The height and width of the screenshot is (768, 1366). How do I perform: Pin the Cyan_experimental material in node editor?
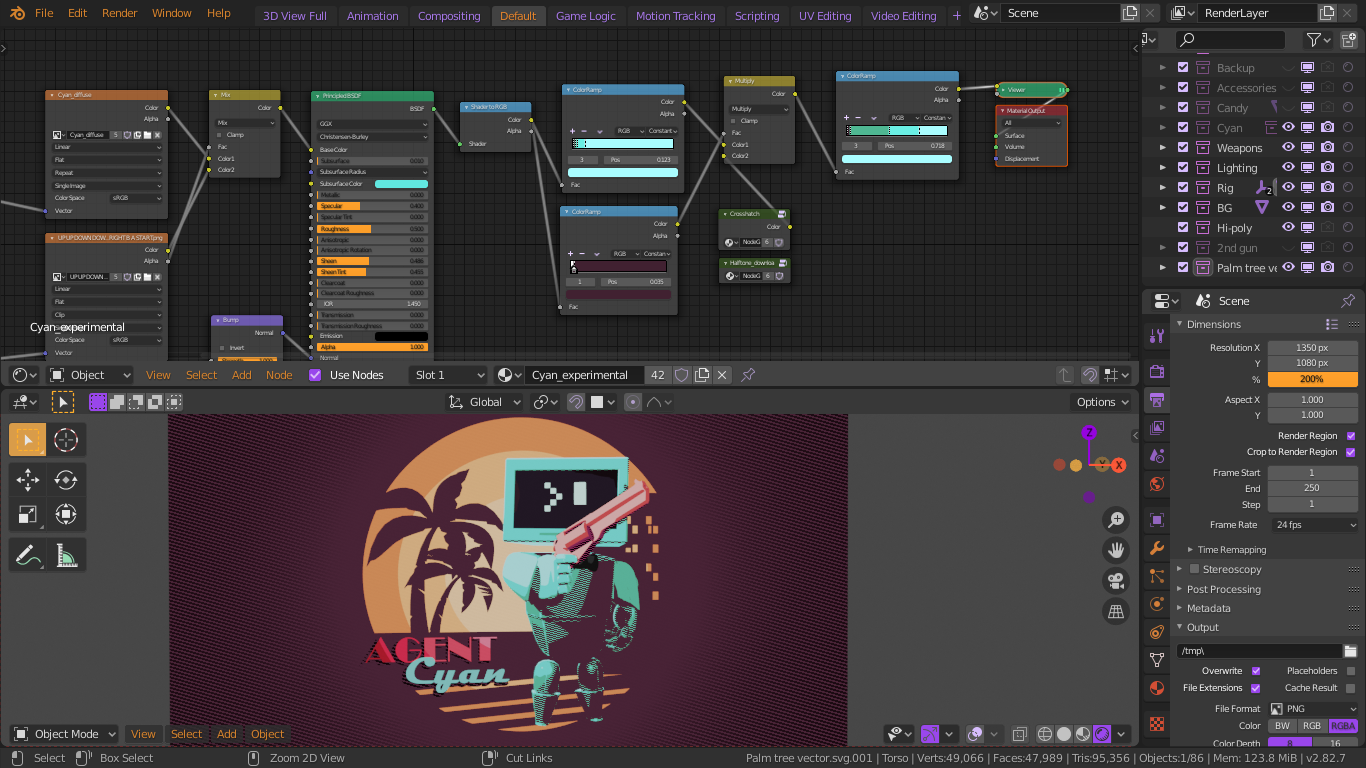[x=748, y=375]
